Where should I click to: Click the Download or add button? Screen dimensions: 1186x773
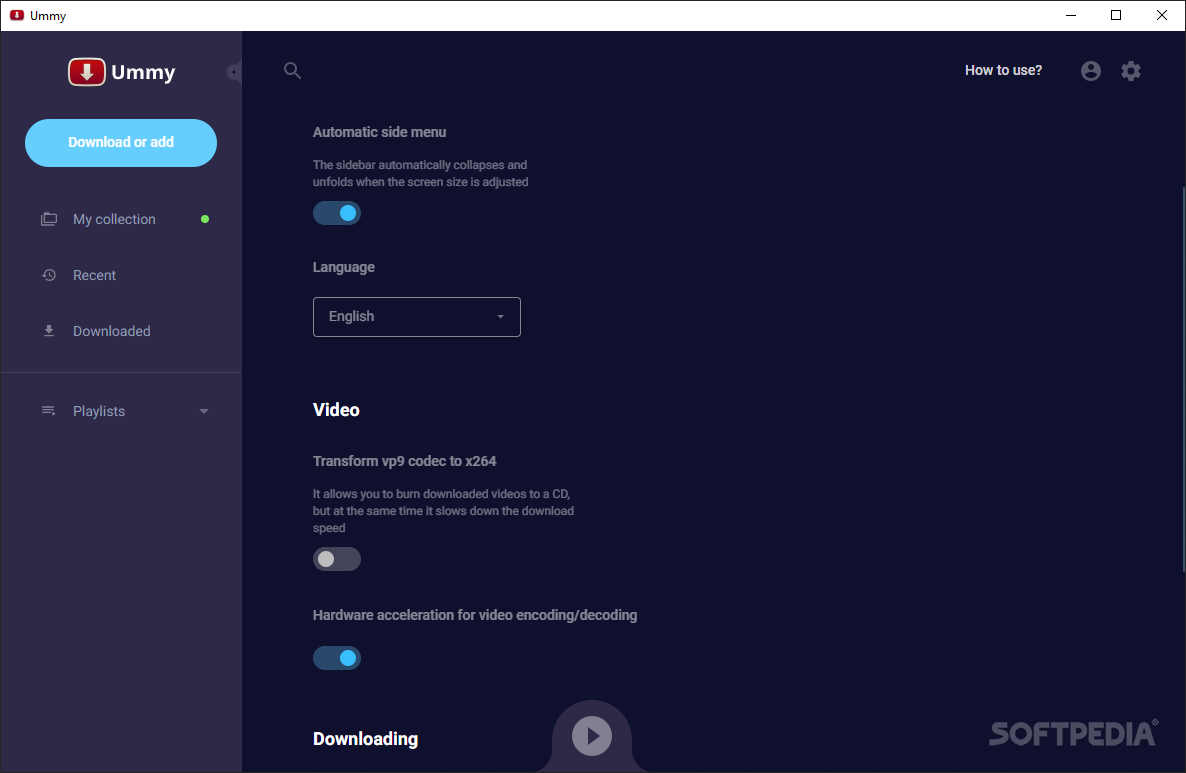point(121,143)
